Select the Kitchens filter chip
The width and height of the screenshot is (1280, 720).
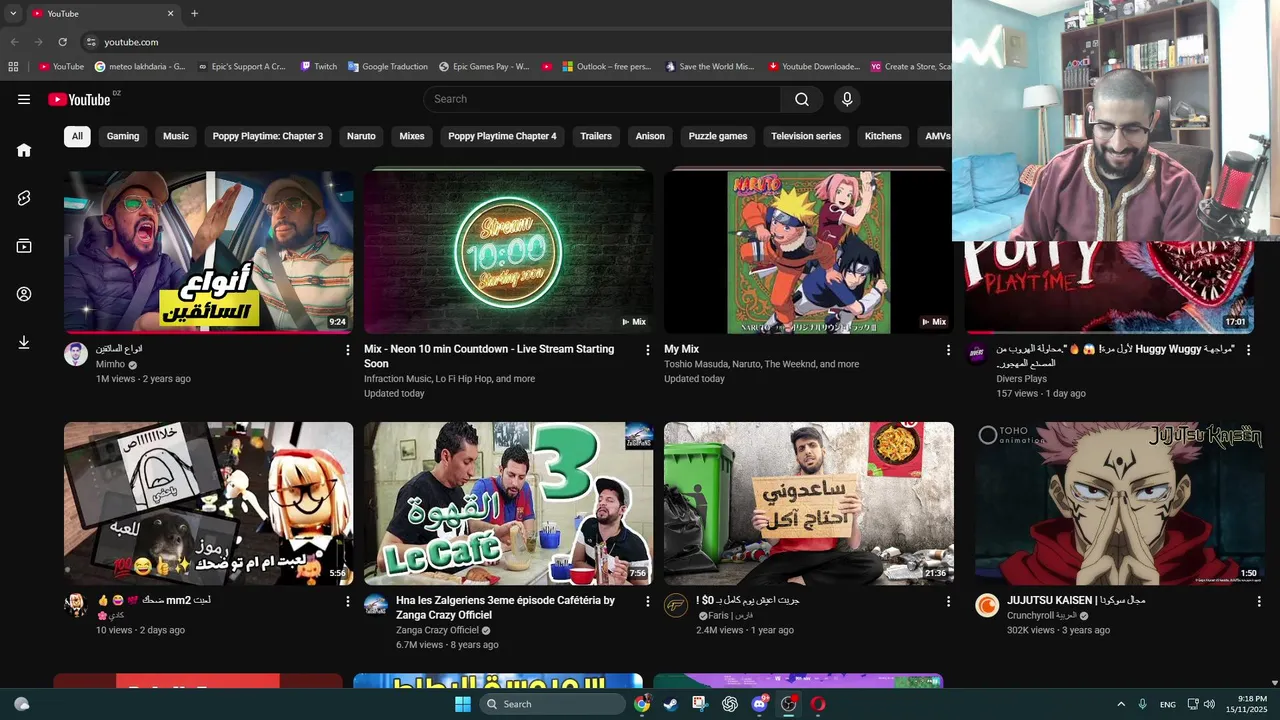(x=883, y=136)
